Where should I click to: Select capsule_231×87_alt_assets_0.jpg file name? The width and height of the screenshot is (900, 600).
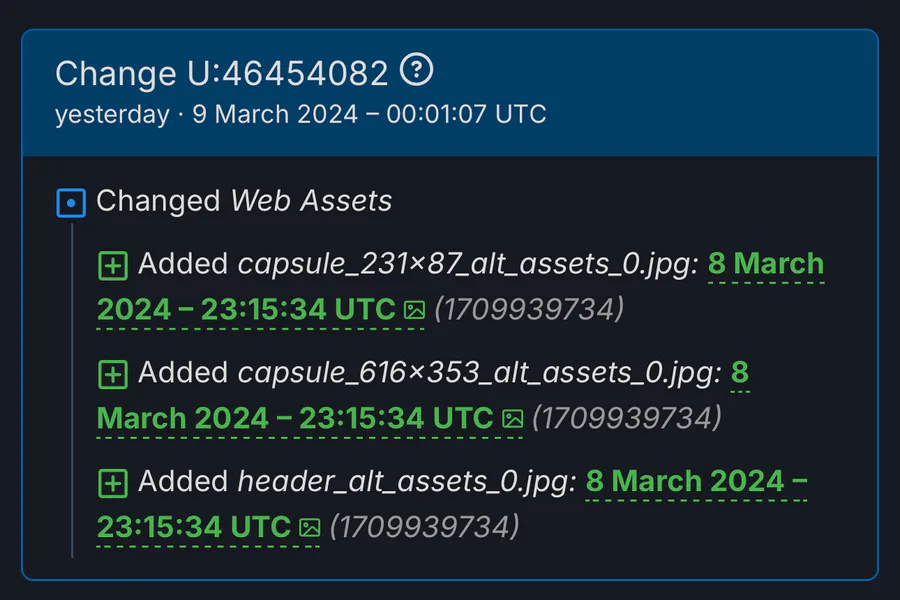tap(468, 264)
